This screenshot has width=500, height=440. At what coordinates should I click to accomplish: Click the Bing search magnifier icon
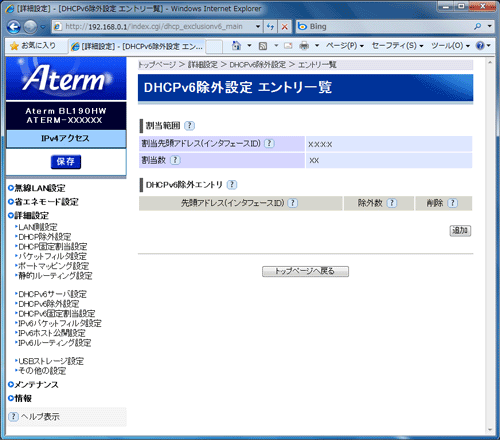[x=478, y=26]
